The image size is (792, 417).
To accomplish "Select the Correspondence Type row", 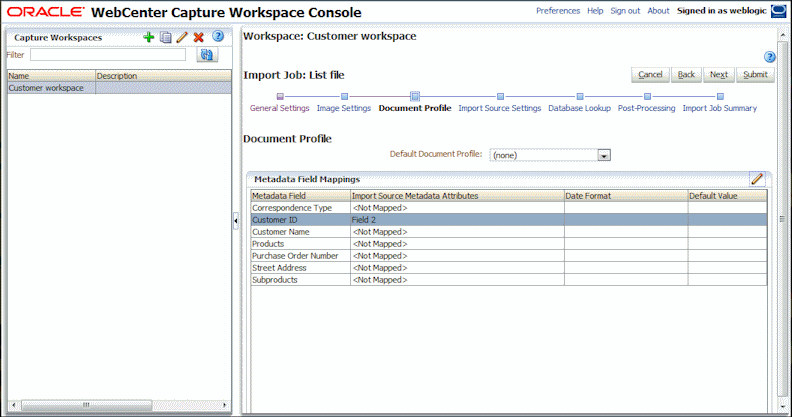I will (x=509, y=208).
